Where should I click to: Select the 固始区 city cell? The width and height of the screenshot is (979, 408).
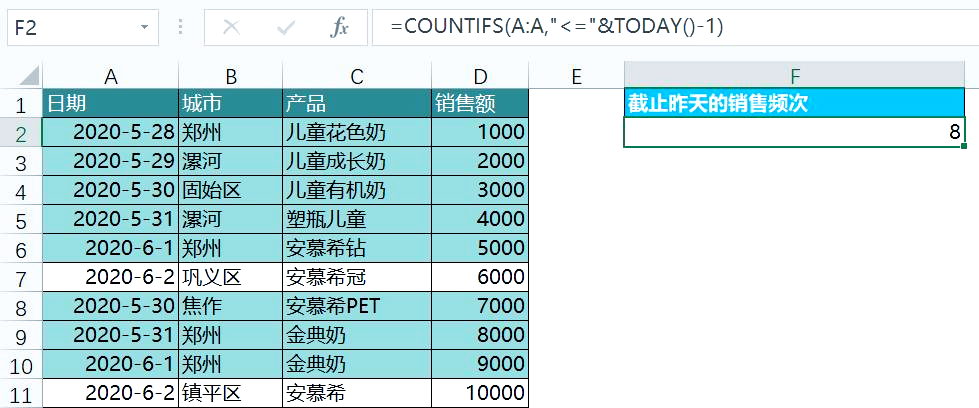pyautogui.click(x=231, y=191)
